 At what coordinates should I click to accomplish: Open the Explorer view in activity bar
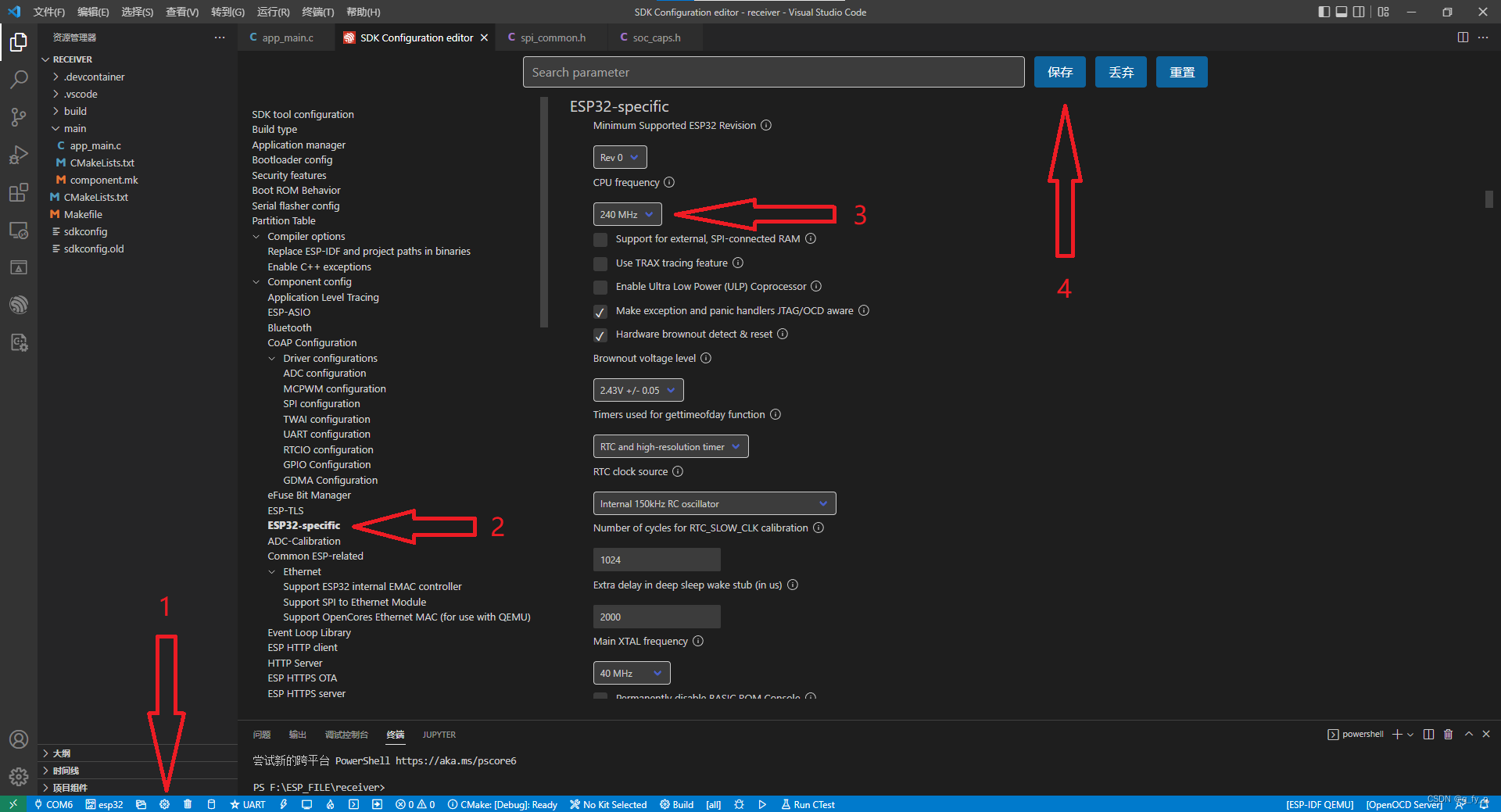pos(19,41)
